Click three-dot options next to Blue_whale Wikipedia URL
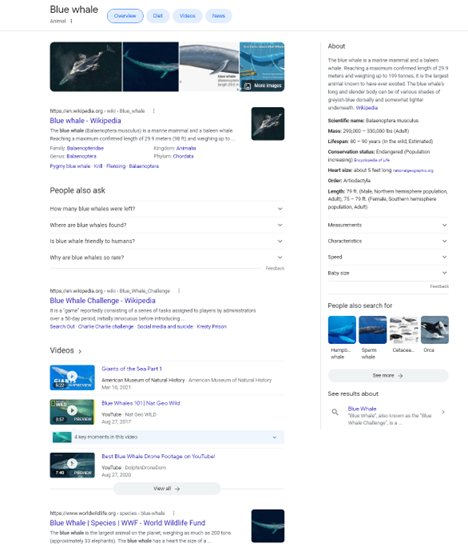 [x=154, y=111]
